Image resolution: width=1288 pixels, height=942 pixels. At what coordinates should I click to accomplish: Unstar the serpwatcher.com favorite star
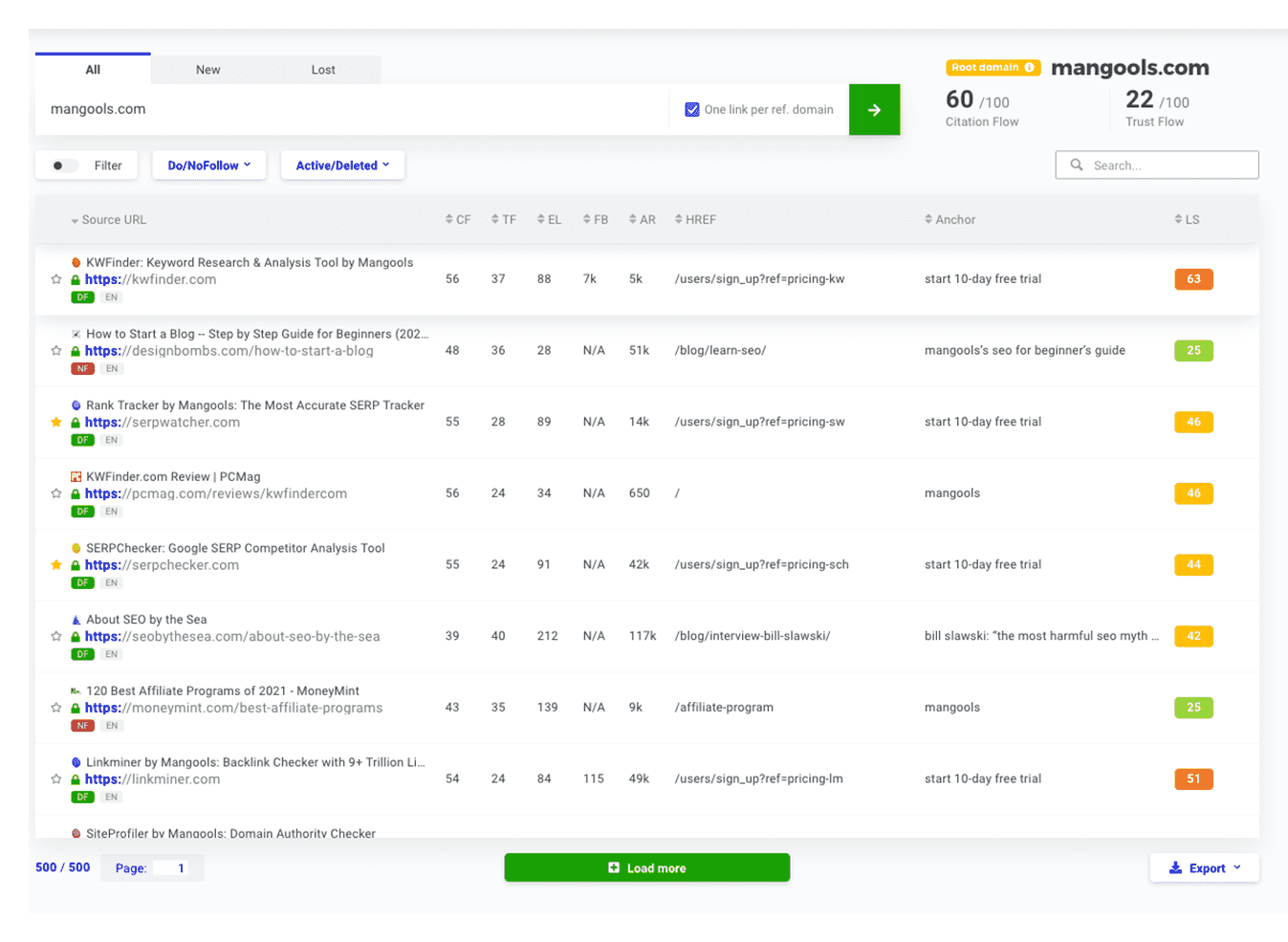click(56, 422)
